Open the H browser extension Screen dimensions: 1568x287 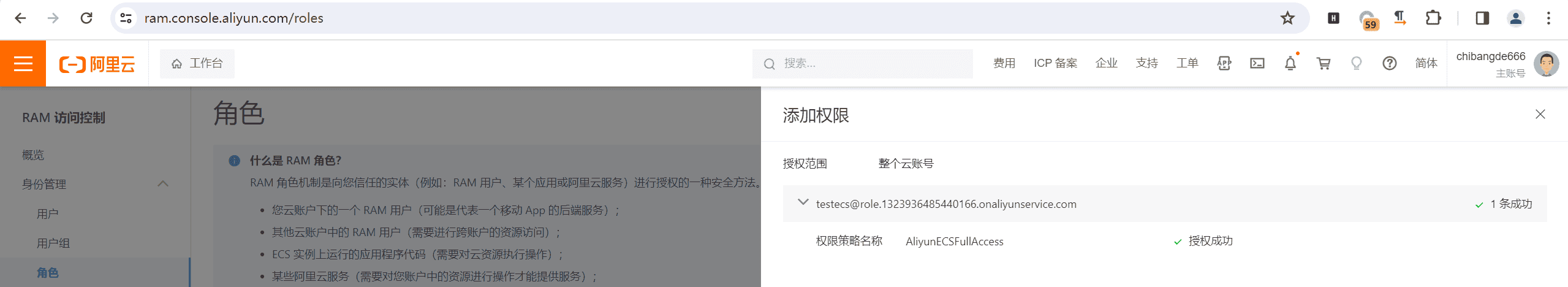pos(1333,18)
